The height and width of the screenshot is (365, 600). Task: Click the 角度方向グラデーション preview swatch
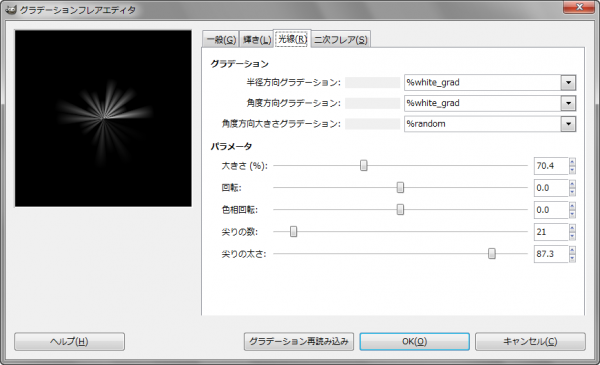click(372, 103)
